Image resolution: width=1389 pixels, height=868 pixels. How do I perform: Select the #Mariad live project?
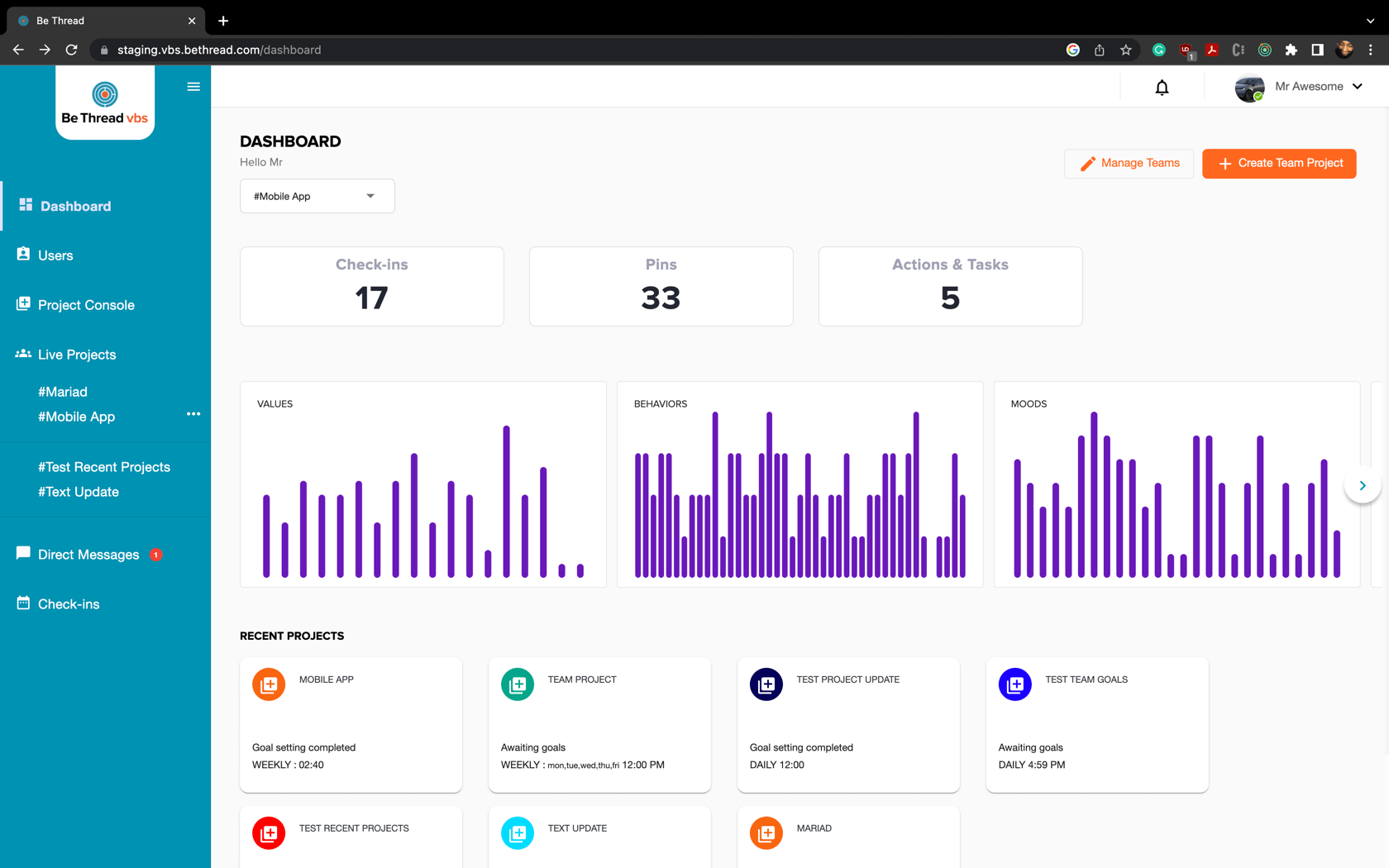click(63, 392)
